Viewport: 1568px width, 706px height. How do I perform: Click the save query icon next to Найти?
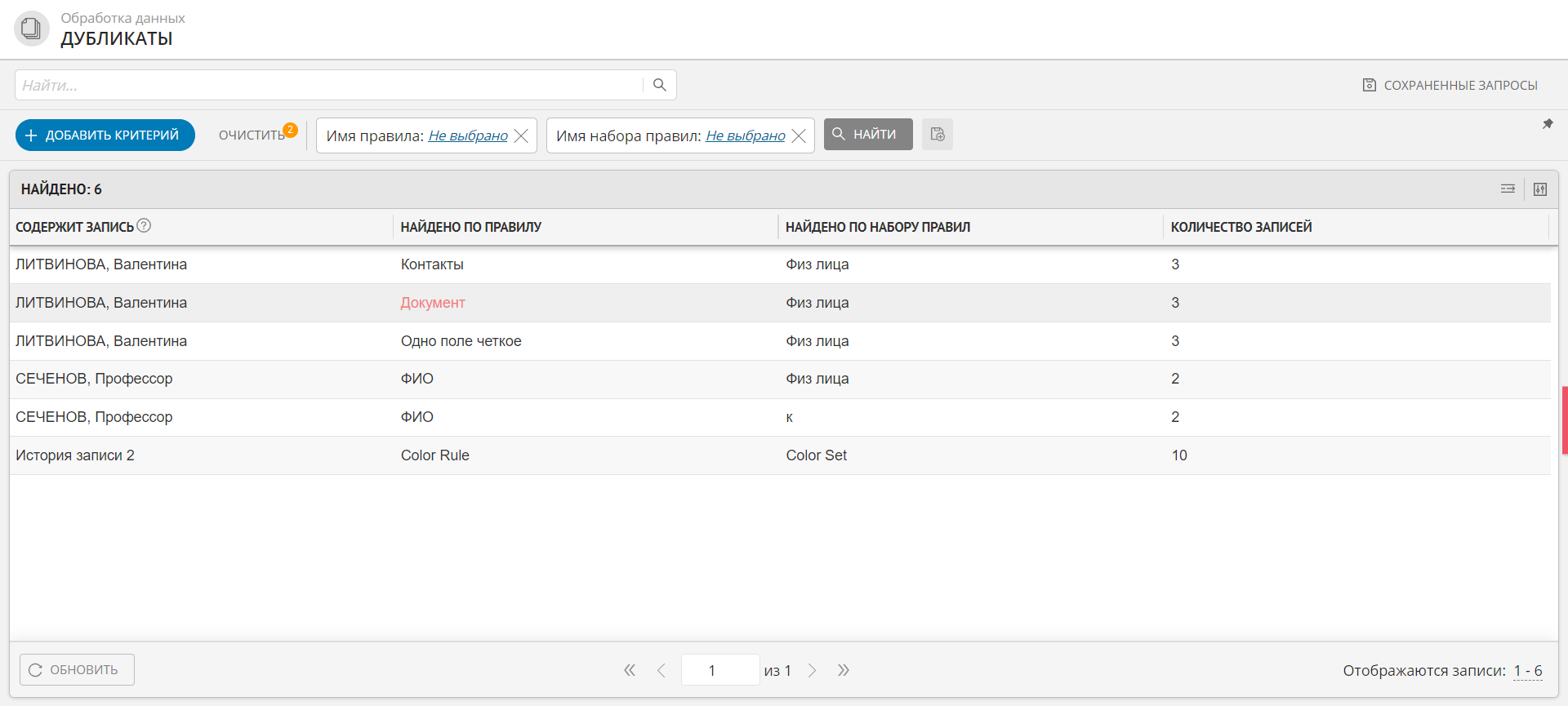click(938, 135)
